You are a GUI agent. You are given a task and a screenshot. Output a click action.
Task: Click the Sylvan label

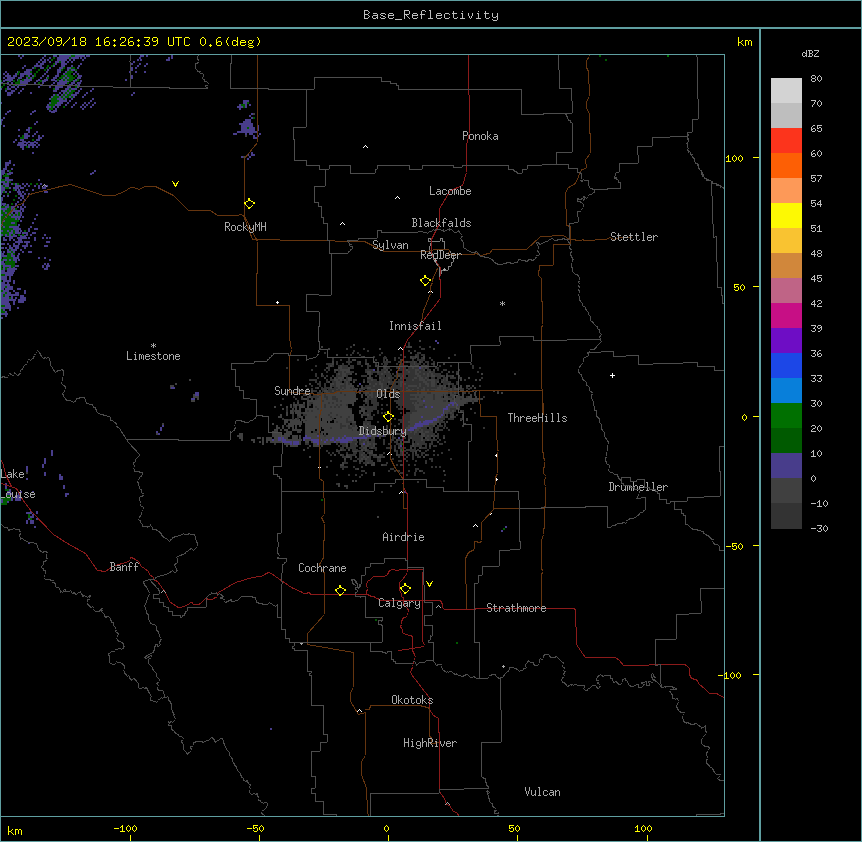[390, 245]
